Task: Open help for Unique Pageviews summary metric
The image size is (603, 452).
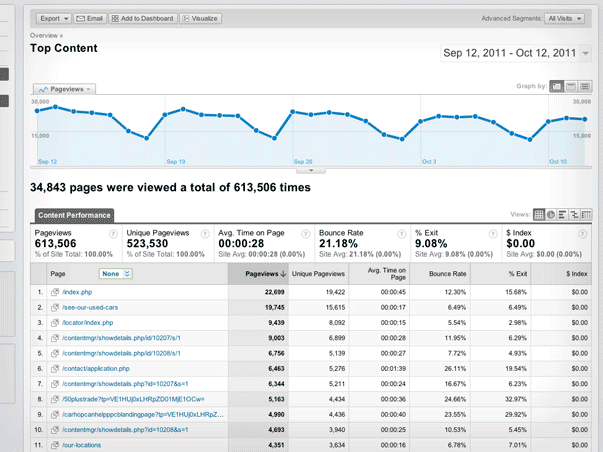Action: [205, 234]
